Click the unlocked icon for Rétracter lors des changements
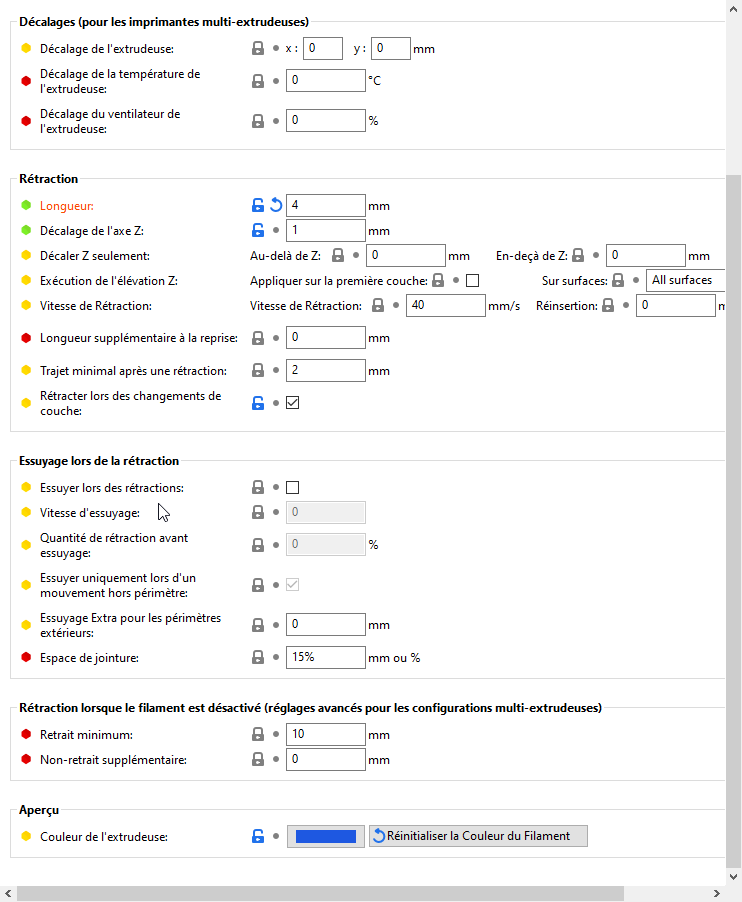This screenshot has width=742, height=902. coord(258,403)
